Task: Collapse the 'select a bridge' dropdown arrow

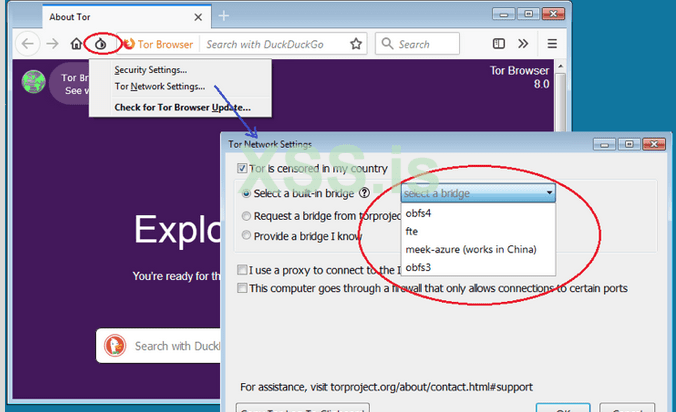Action: (x=549, y=193)
